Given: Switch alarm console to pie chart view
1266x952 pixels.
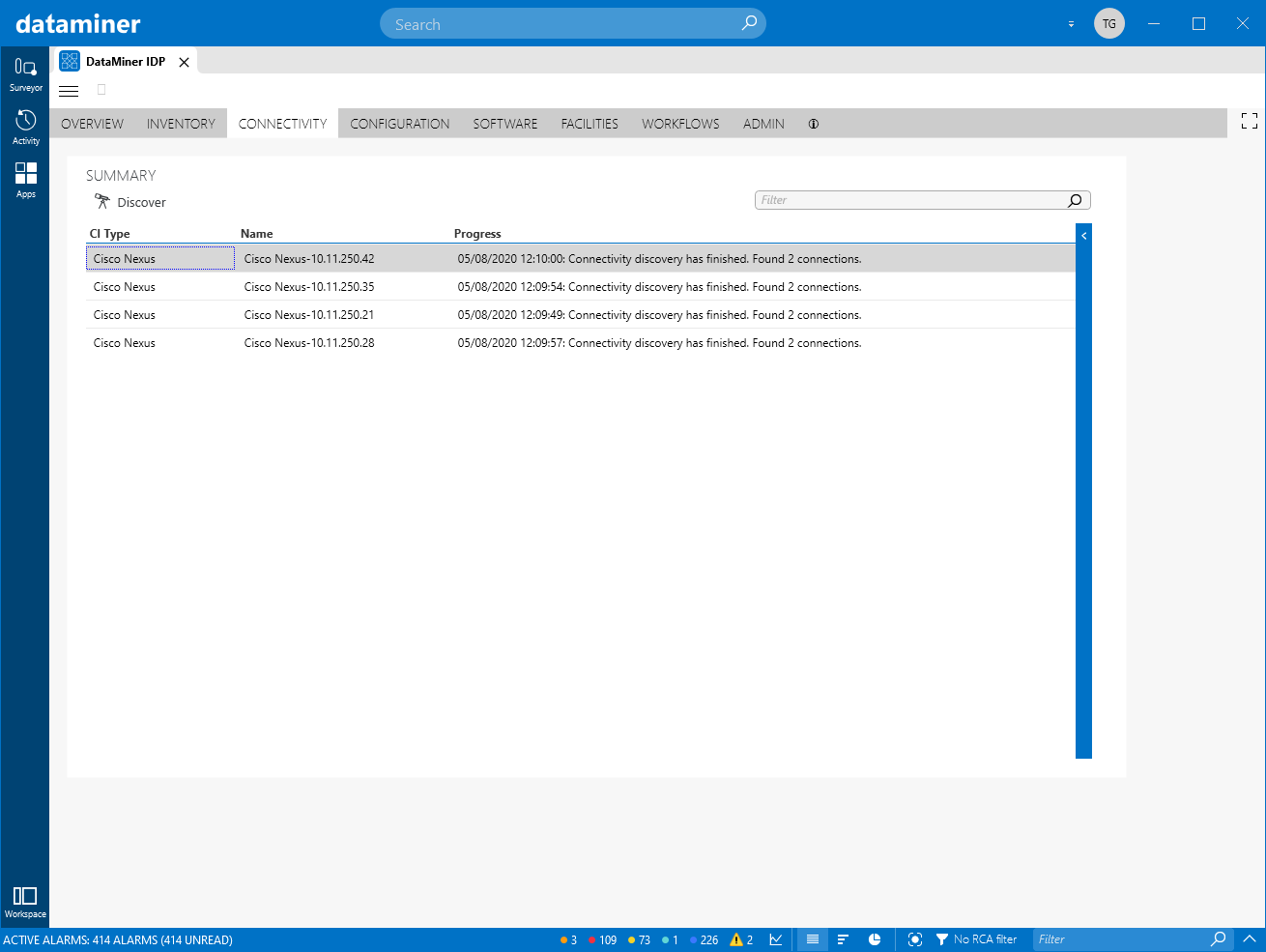Looking at the screenshot, I should [875, 939].
